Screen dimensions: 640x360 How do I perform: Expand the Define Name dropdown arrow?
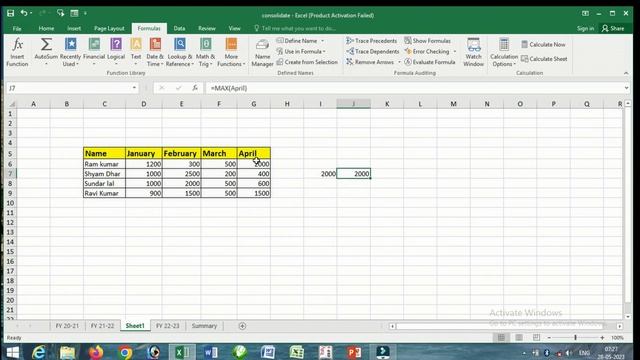[322, 41]
